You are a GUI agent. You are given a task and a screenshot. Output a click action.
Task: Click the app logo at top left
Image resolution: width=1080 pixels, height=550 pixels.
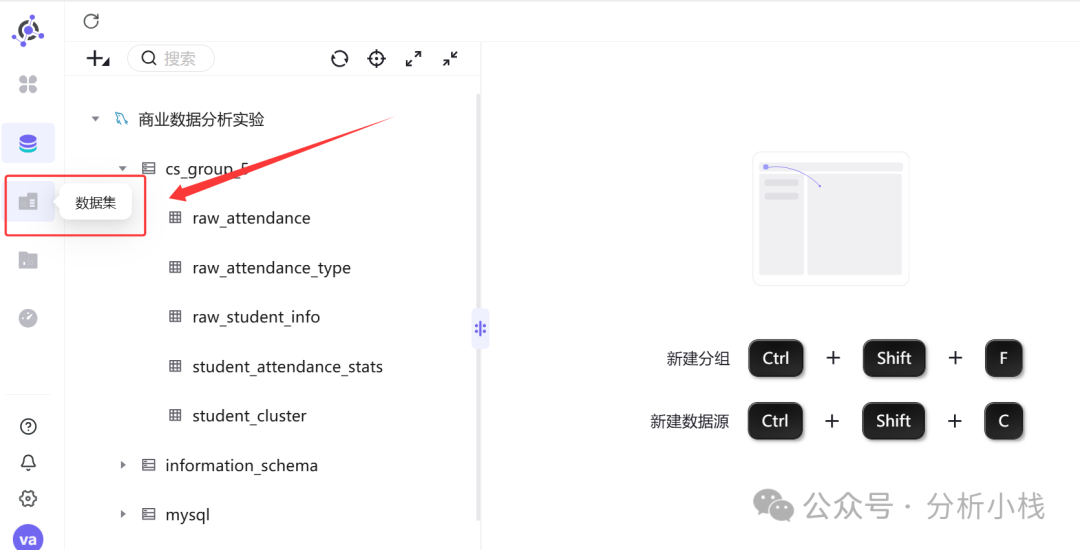(x=28, y=30)
